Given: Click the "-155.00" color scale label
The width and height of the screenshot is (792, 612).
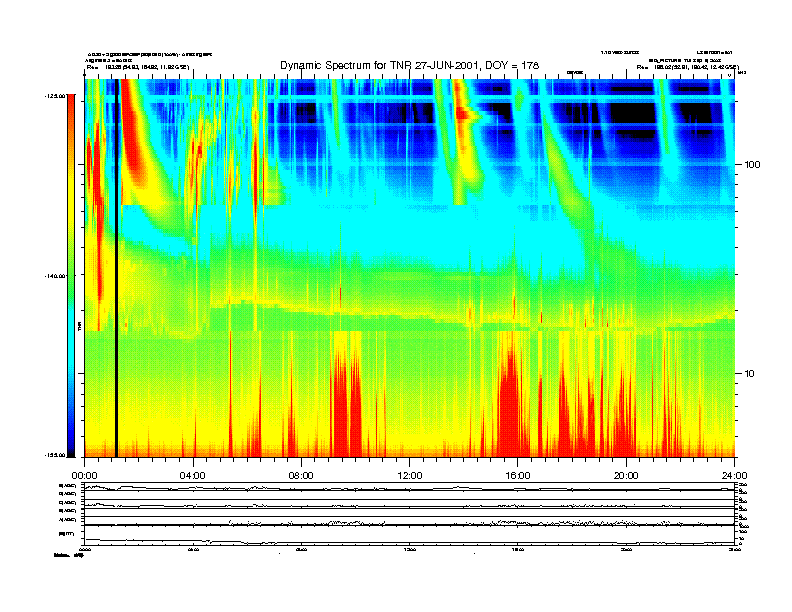Looking at the screenshot, I should 55,455.
